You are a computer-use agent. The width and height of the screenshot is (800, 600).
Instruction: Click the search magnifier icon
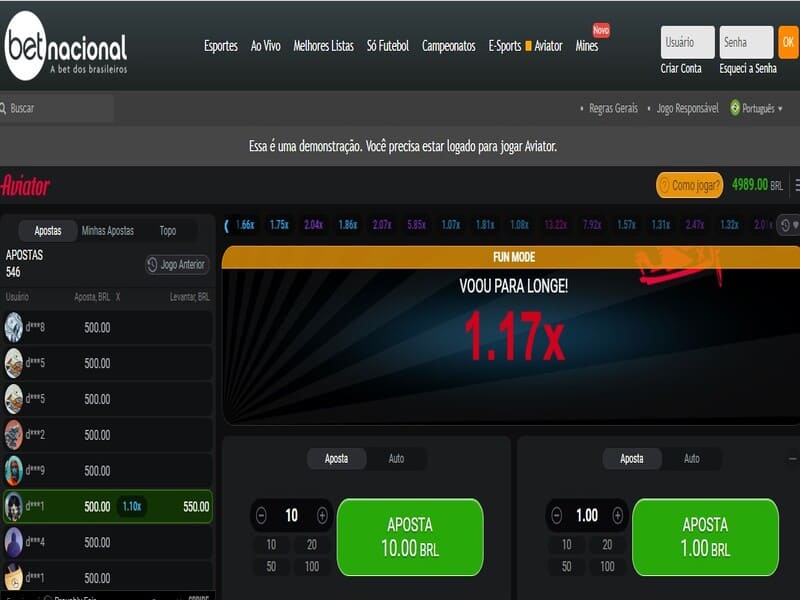click(x=4, y=108)
